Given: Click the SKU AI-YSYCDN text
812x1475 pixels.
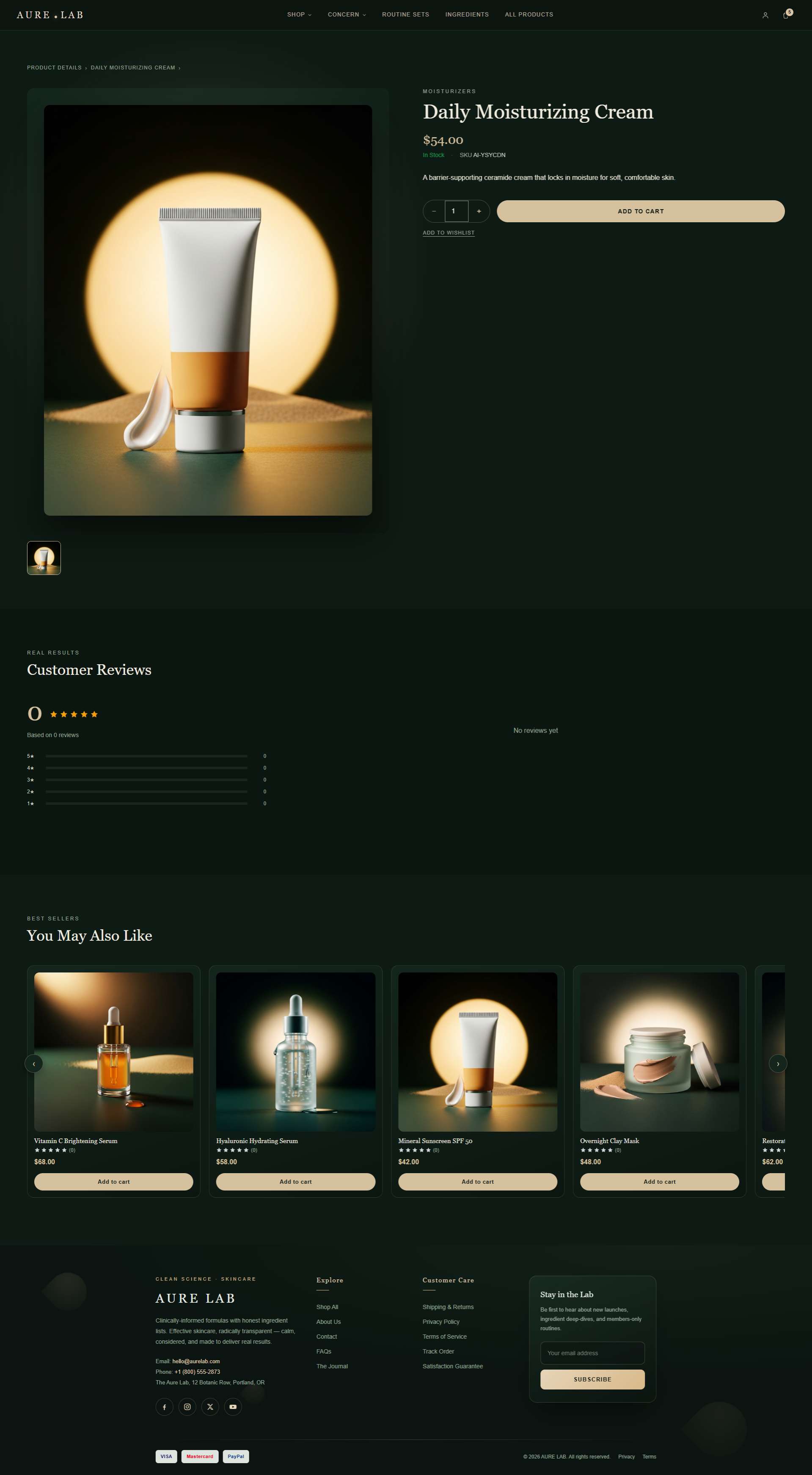Looking at the screenshot, I should tap(482, 155).
